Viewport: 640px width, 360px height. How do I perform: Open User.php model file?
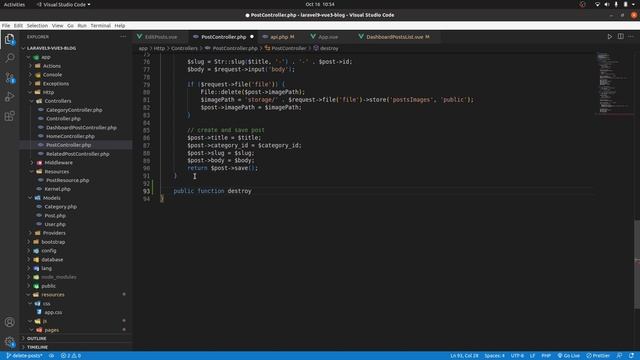coord(55,224)
